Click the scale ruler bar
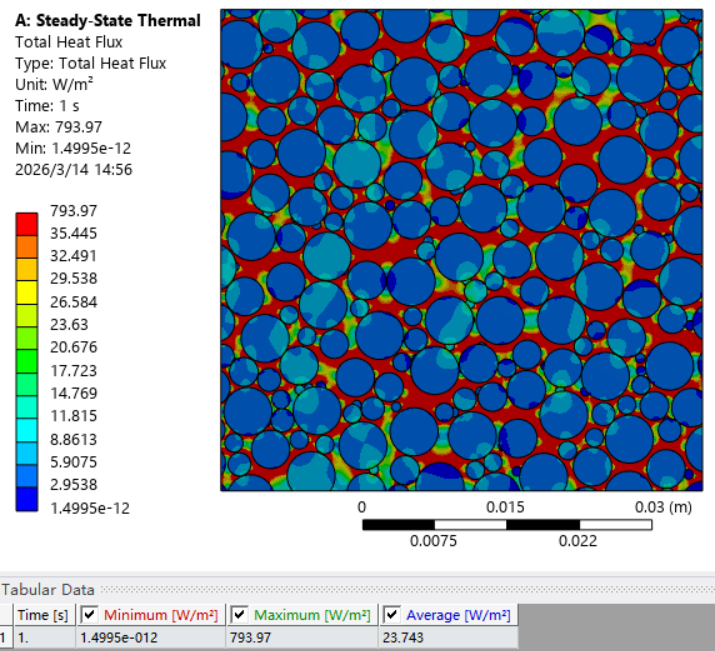 [x=507, y=525]
